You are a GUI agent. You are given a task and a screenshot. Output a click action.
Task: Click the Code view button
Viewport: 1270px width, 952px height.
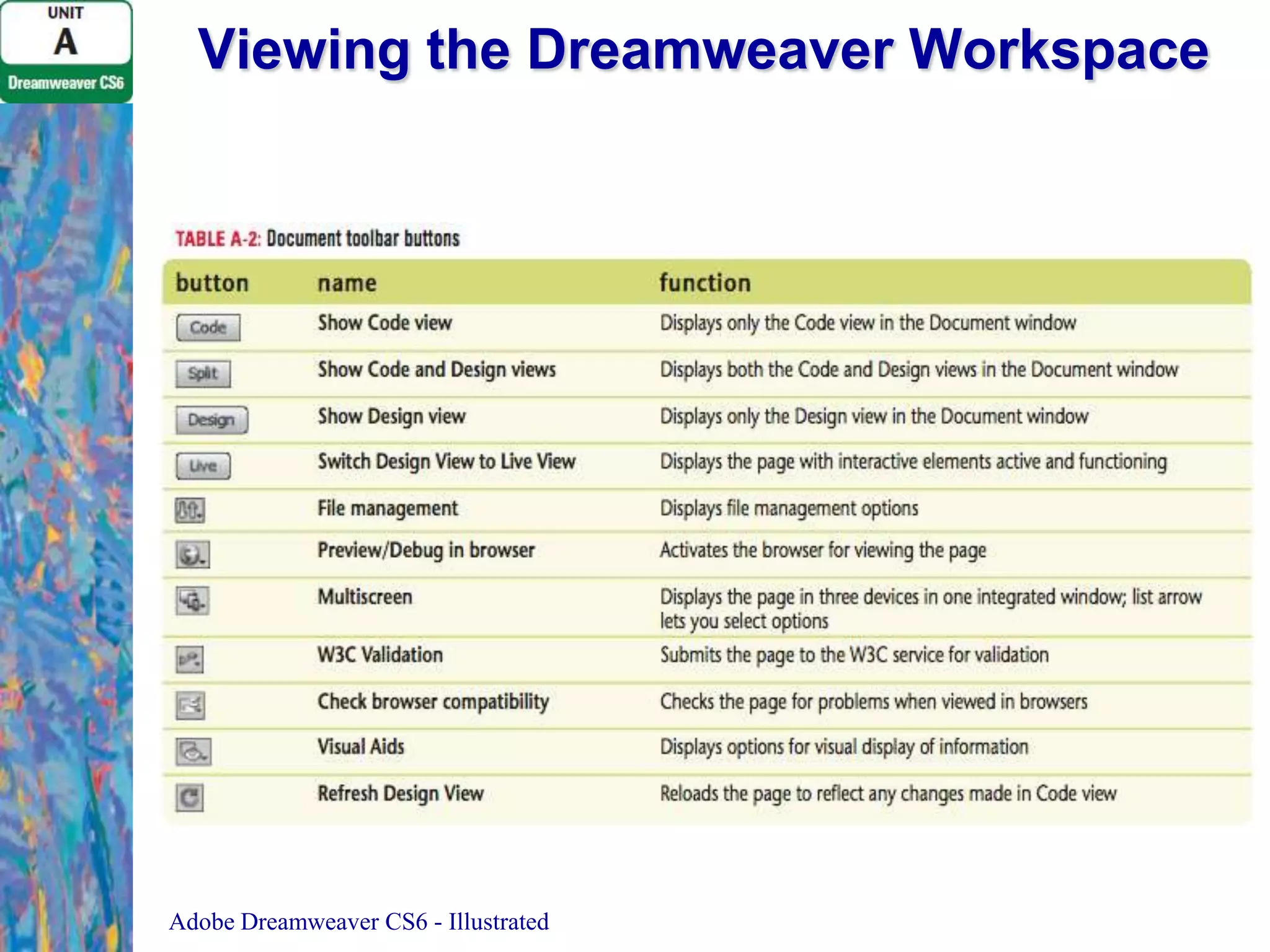pyautogui.click(x=208, y=327)
